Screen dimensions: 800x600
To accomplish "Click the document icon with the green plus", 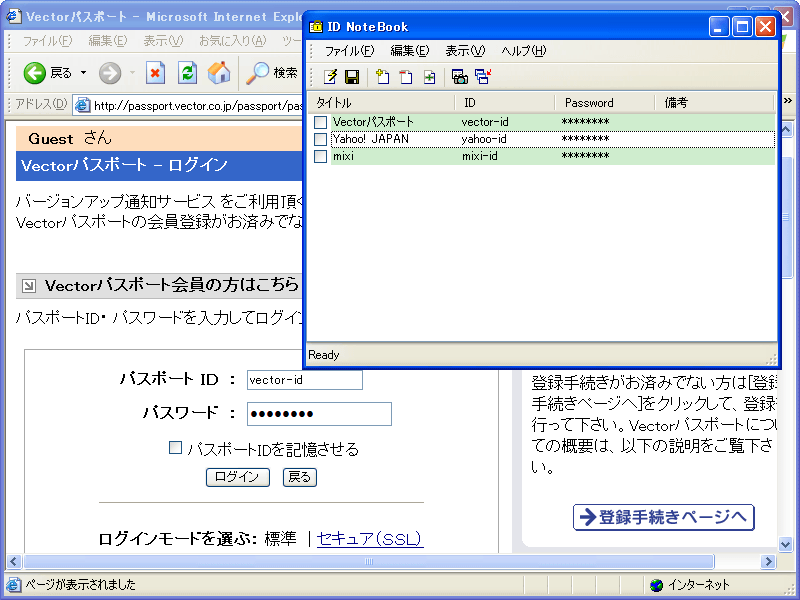I will click(x=429, y=77).
